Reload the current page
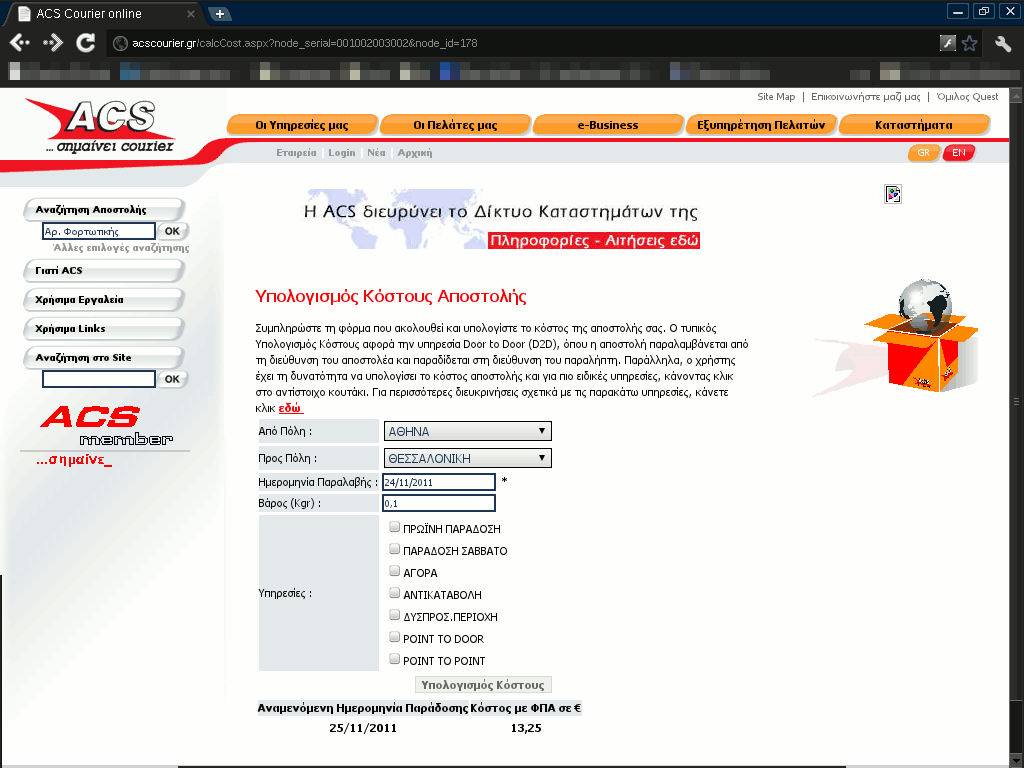Image resolution: width=1024 pixels, height=768 pixels. click(86, 43)
